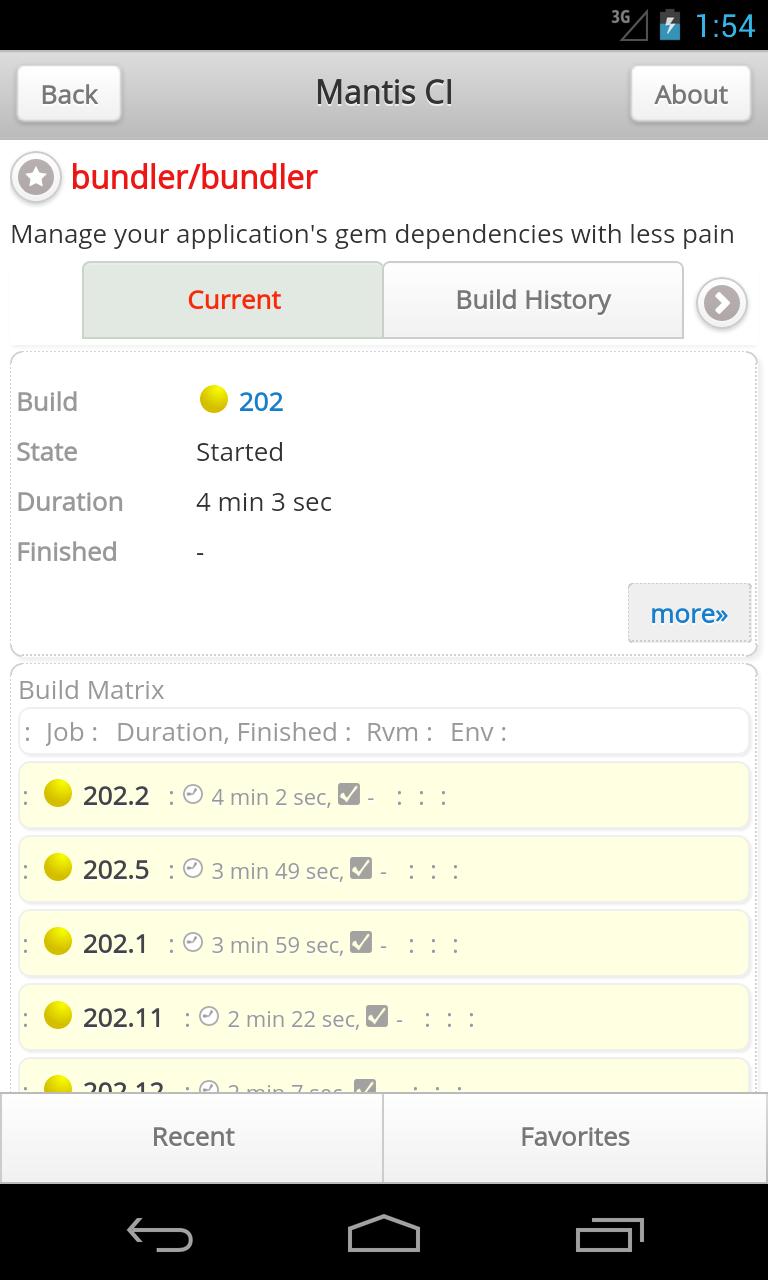Expand build details with the more» button

pyautogui.click(x=689, y=613)
